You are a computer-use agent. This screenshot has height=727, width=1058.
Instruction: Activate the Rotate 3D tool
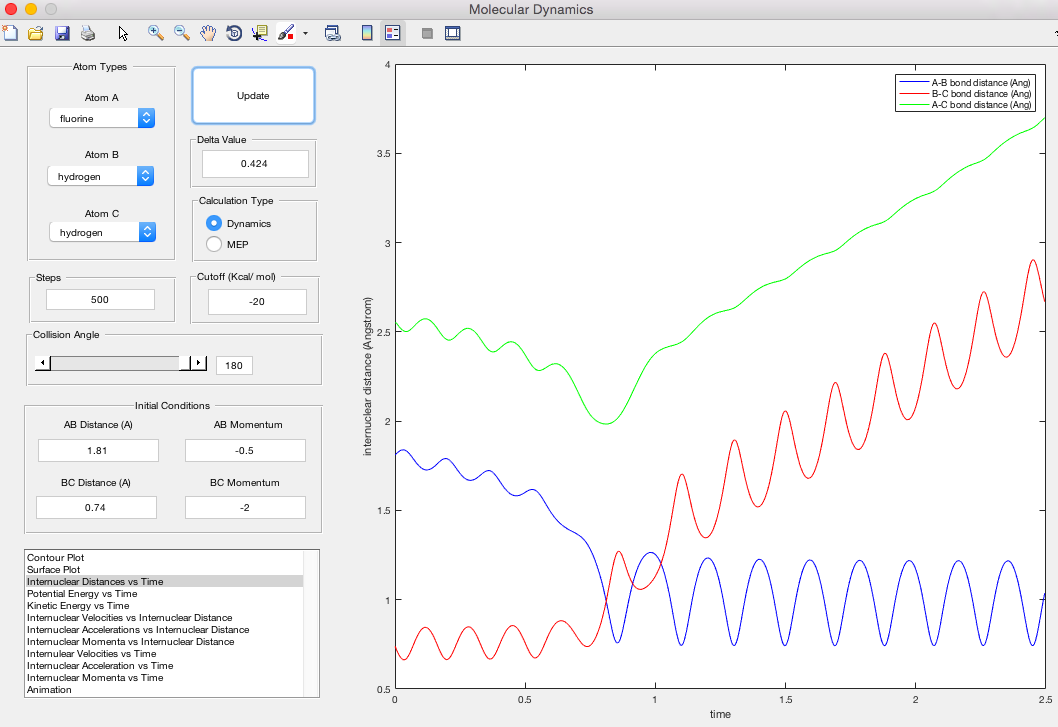tap(234, 33)
